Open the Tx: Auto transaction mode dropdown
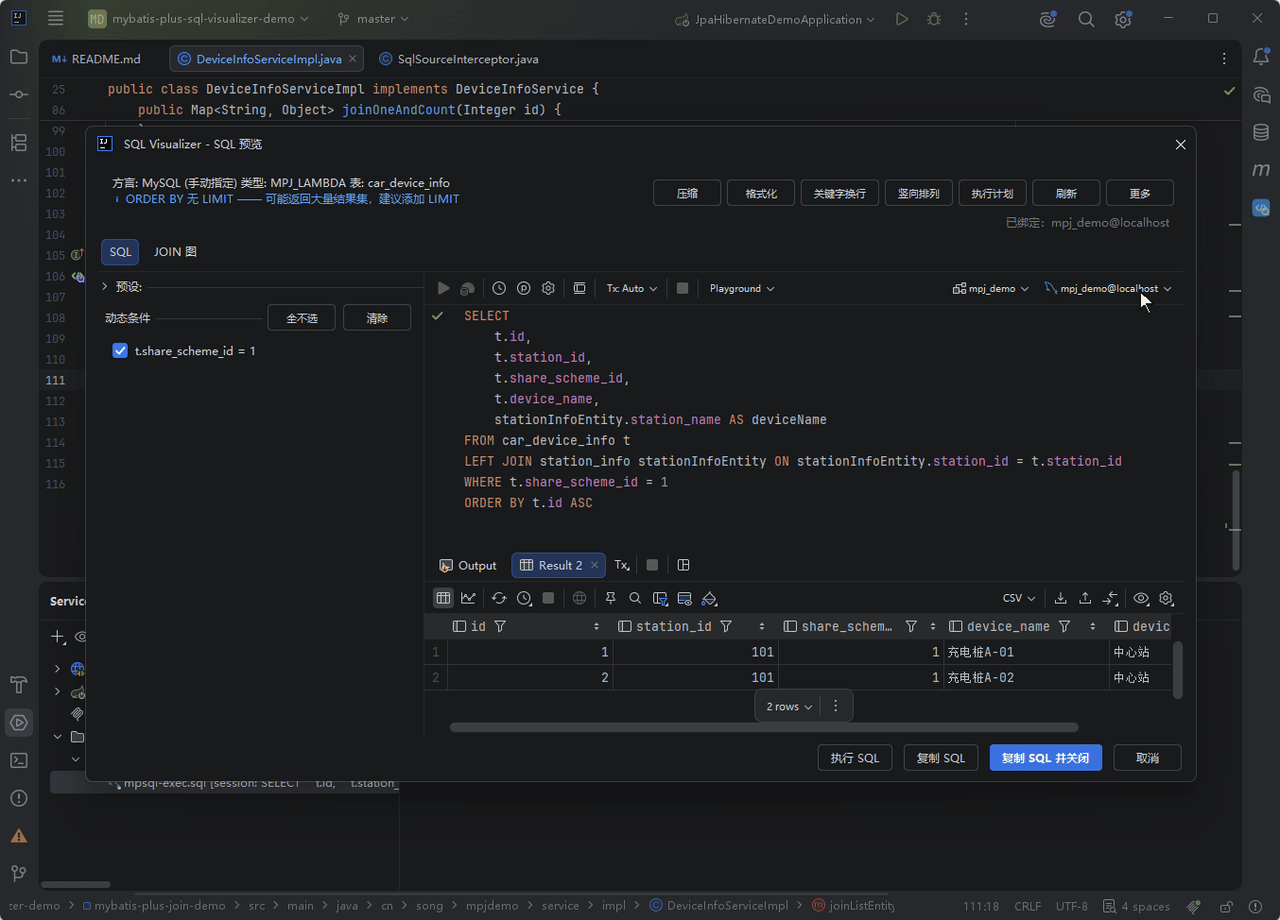Screen dimensions: 1280x920 click(x=632, y=288)
